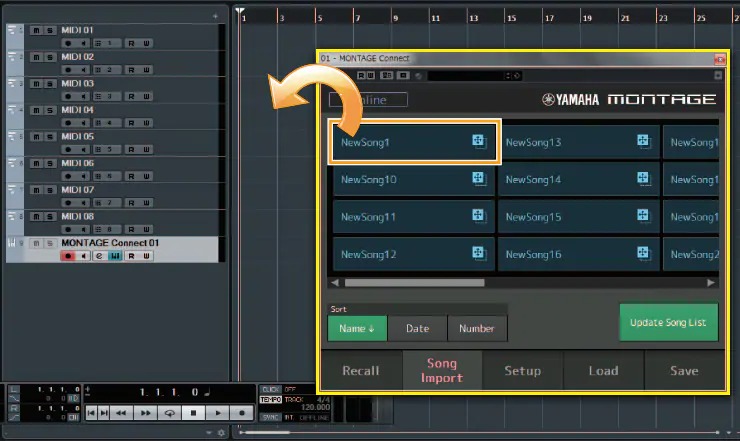Image resolution: width=740 pixels, height=441 pixels.
Task: Record-enable the MIDI 01 track
Action: 68,43
